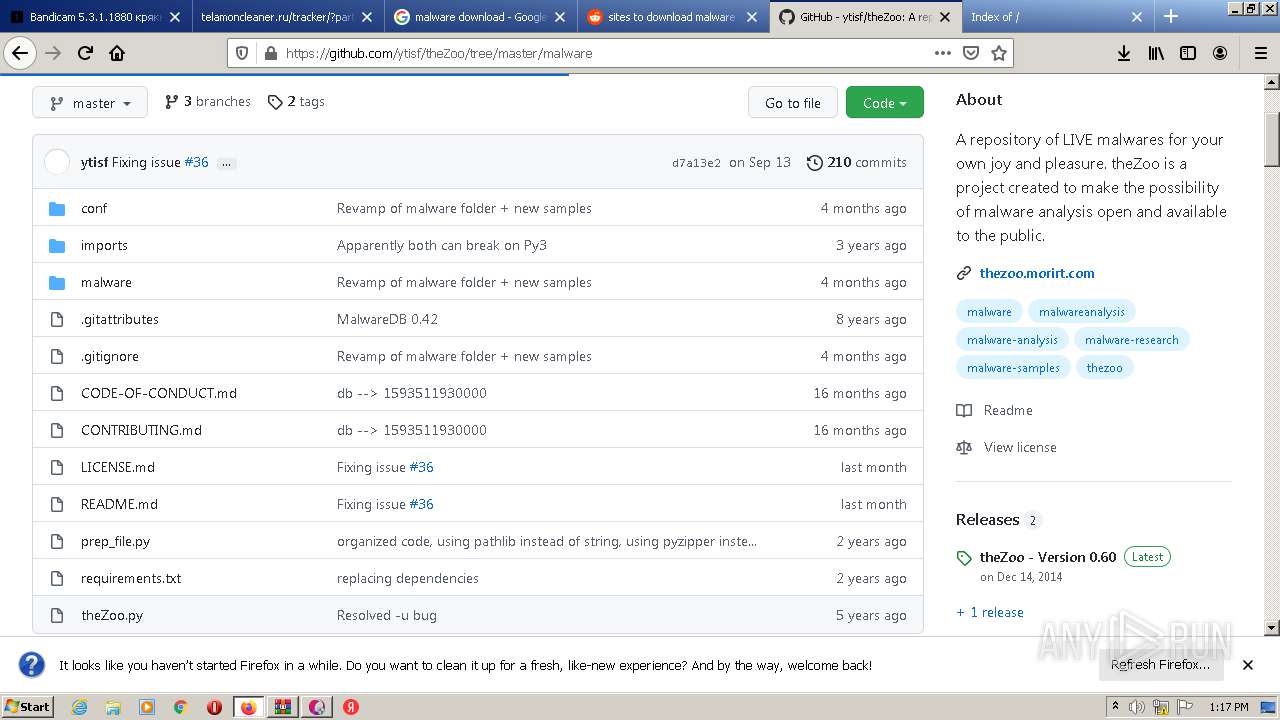Close the GitHub theZoo tab

tap(944, 17)
